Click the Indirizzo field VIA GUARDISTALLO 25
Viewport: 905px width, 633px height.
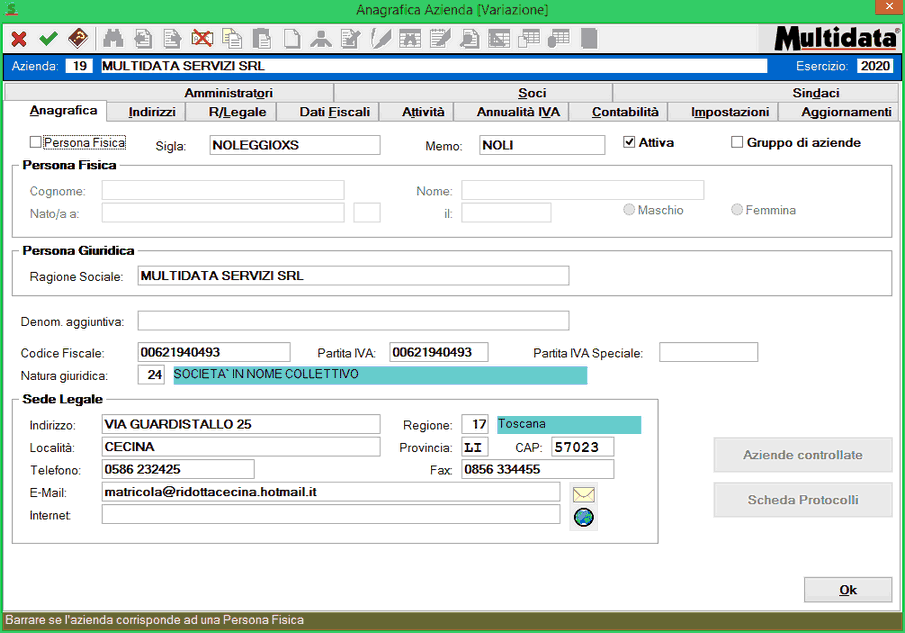(x=241, y=424)
